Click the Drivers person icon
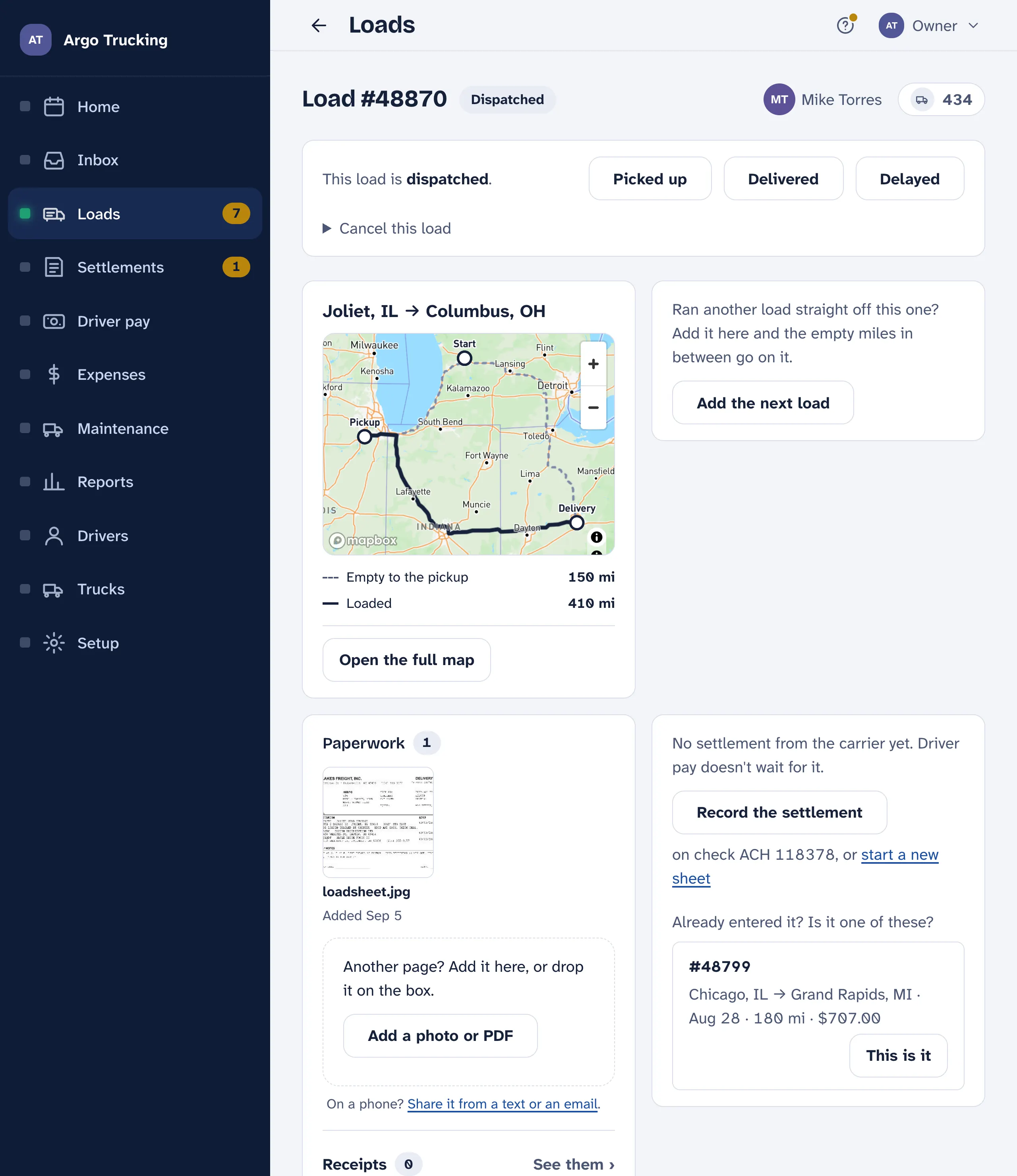The image size is (1017, 1176). coord(54,536)
